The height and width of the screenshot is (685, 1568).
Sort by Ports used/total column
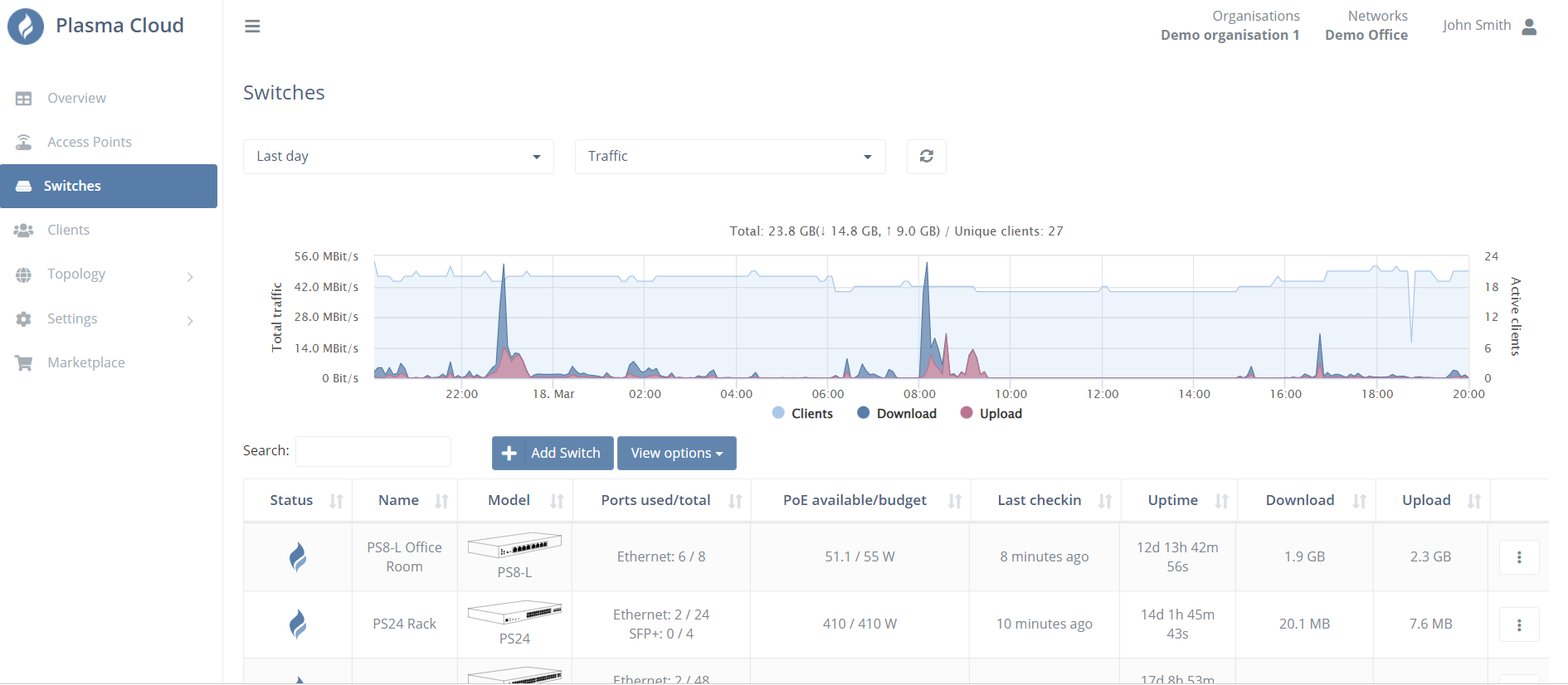(x=735, y=501)
